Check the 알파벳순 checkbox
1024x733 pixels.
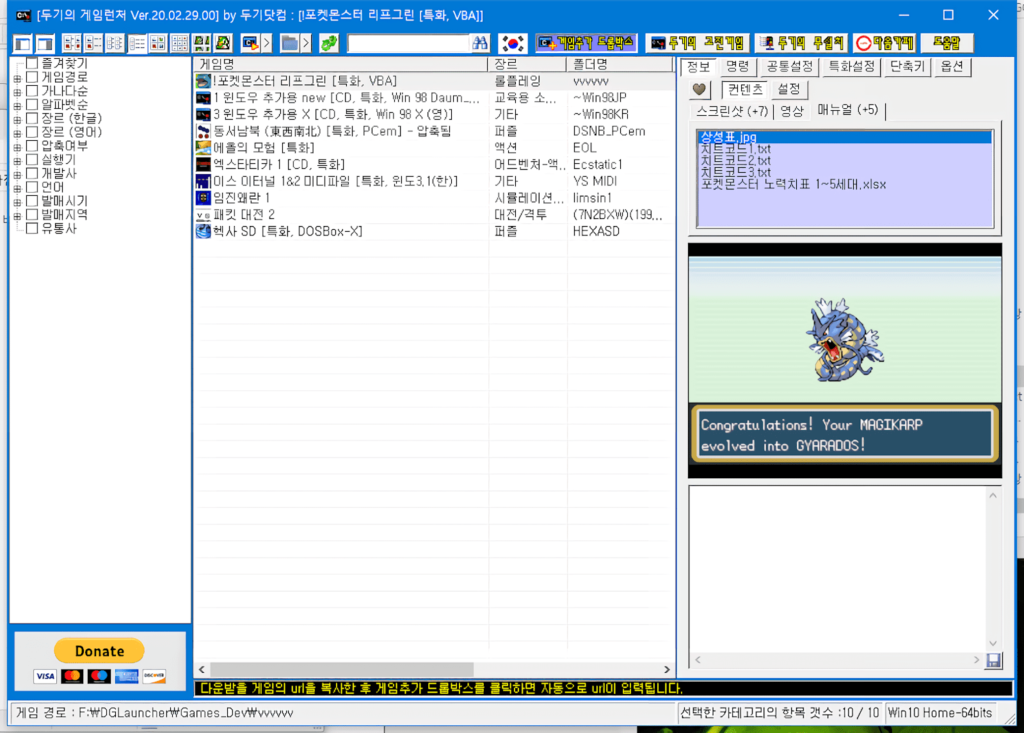pyautogui.click(x=31, y=105)
